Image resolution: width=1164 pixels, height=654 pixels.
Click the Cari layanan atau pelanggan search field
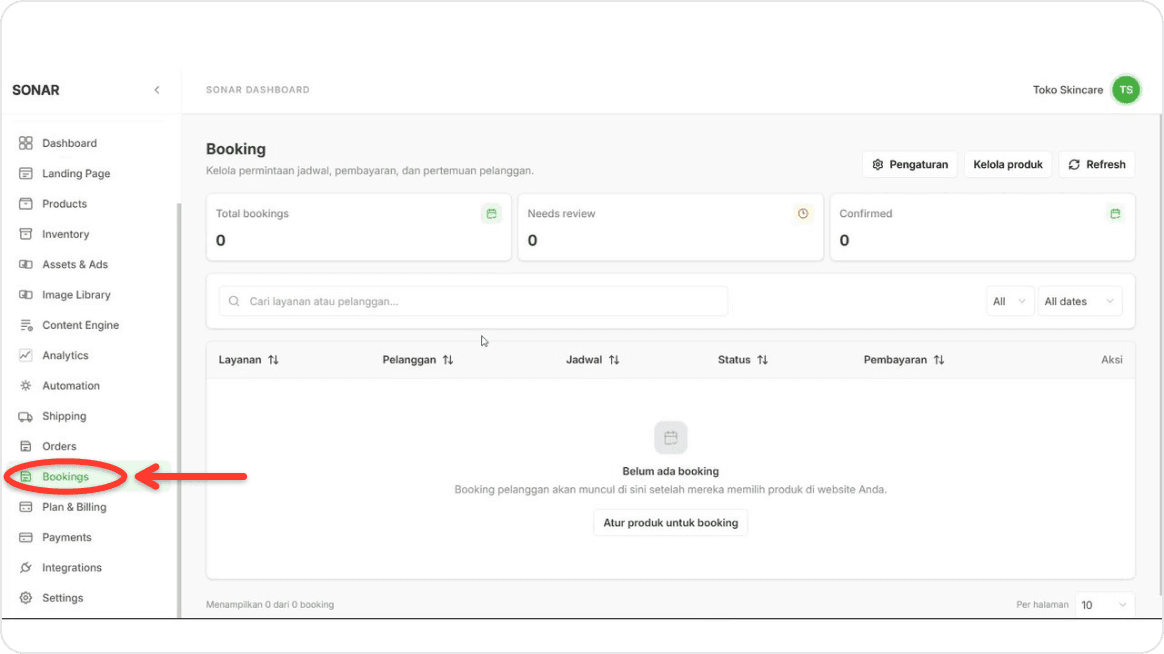point(473,301)
